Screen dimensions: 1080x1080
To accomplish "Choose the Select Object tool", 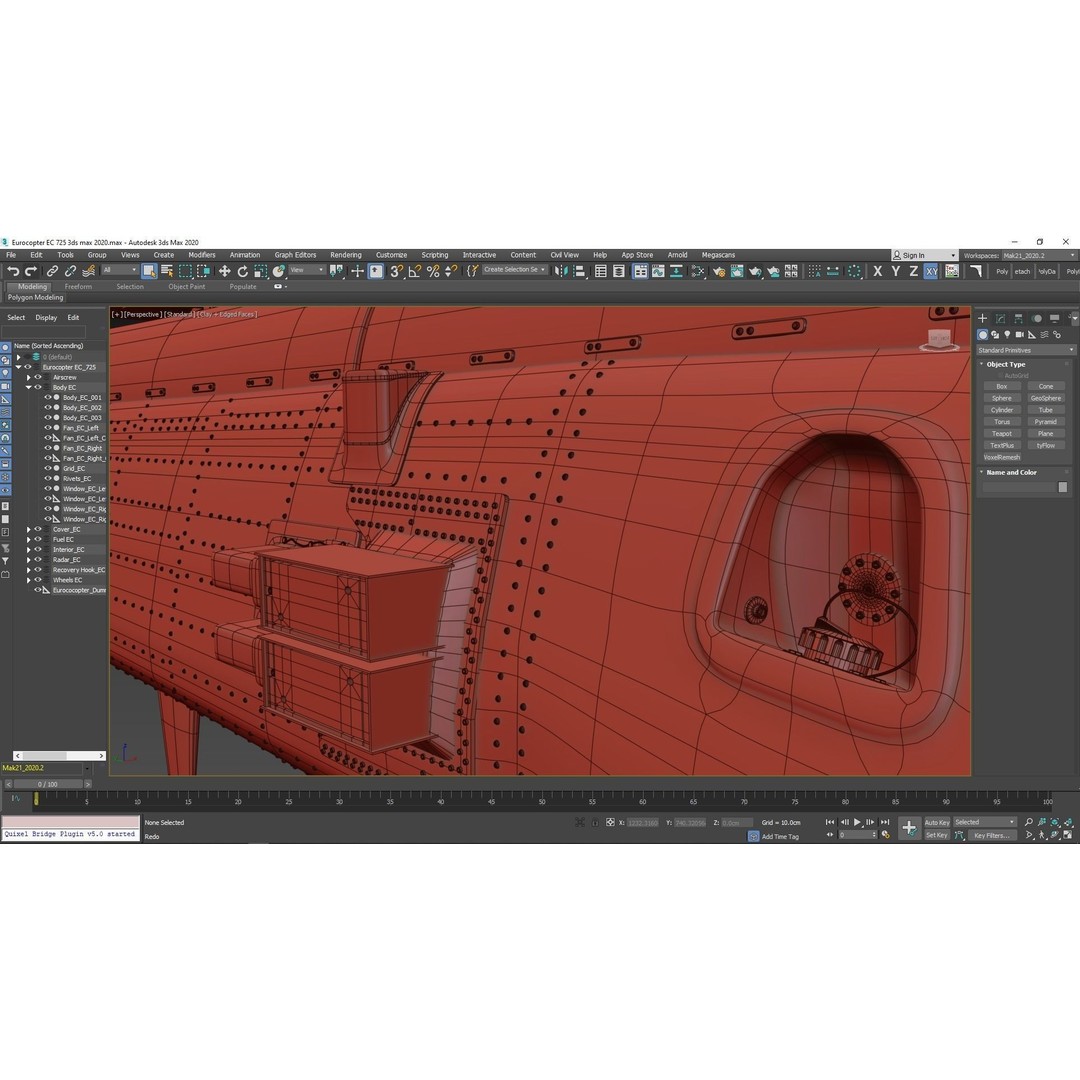I will click(x=149, y=271).
